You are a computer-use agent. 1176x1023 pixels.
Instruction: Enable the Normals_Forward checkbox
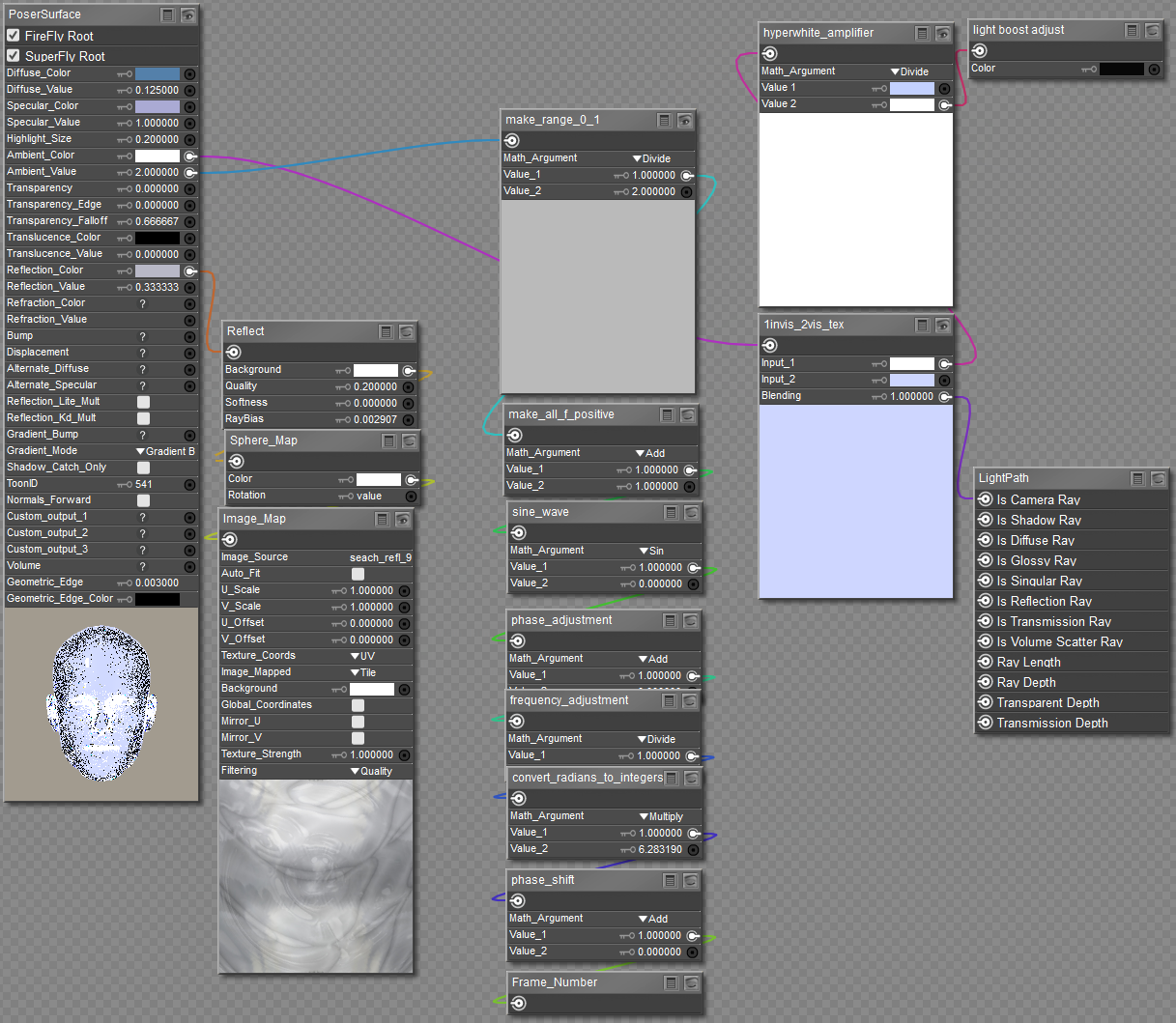coord(143,500)
